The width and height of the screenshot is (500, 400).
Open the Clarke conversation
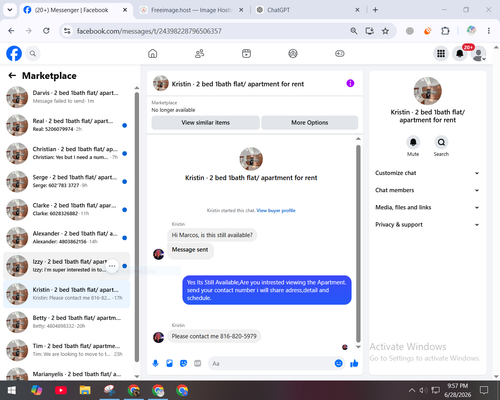67,210
